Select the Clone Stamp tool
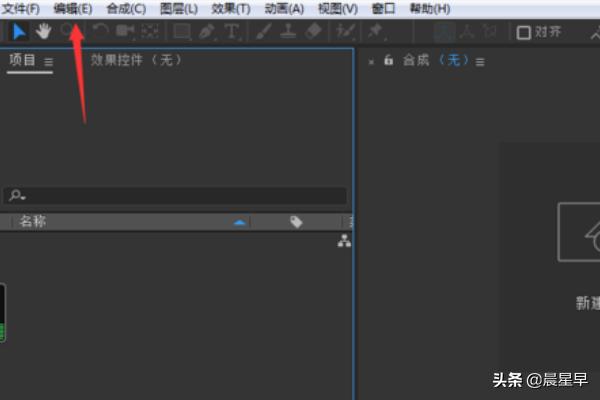The image size is (600, 400). click(x=288, y=31)
